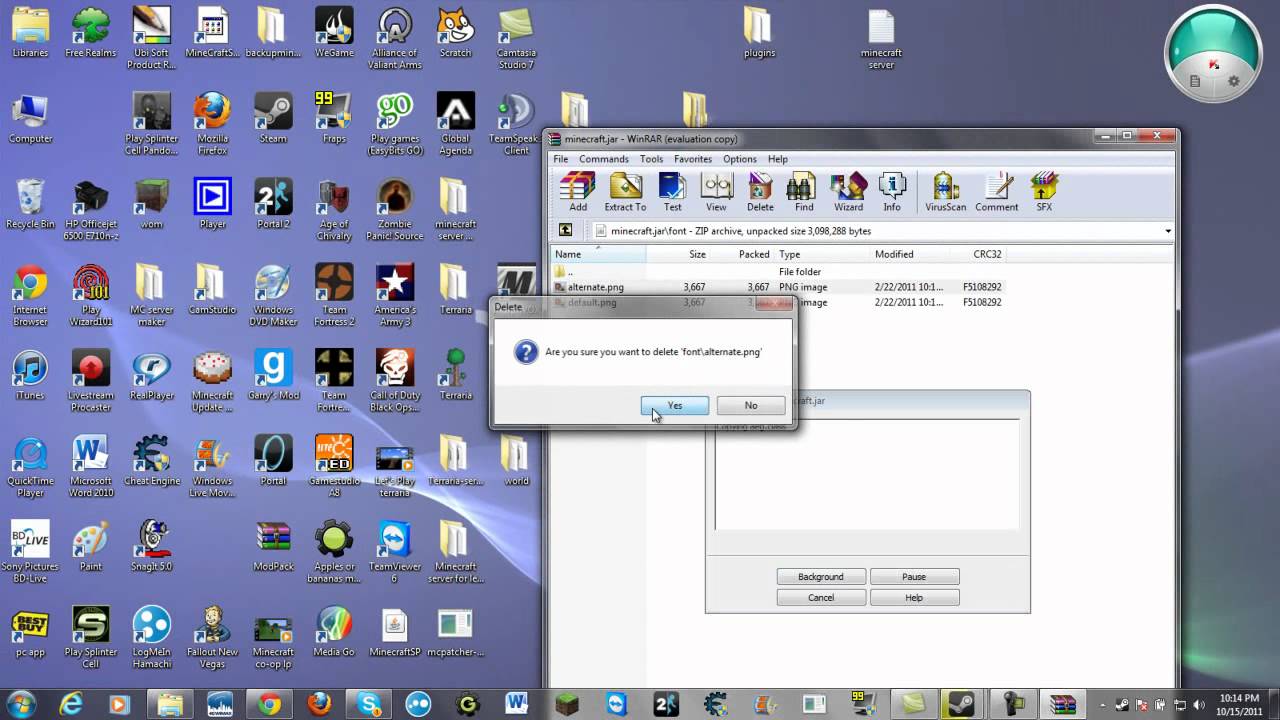
Task: Open the File menu in WinRAR
Action: tap(561, 159)
